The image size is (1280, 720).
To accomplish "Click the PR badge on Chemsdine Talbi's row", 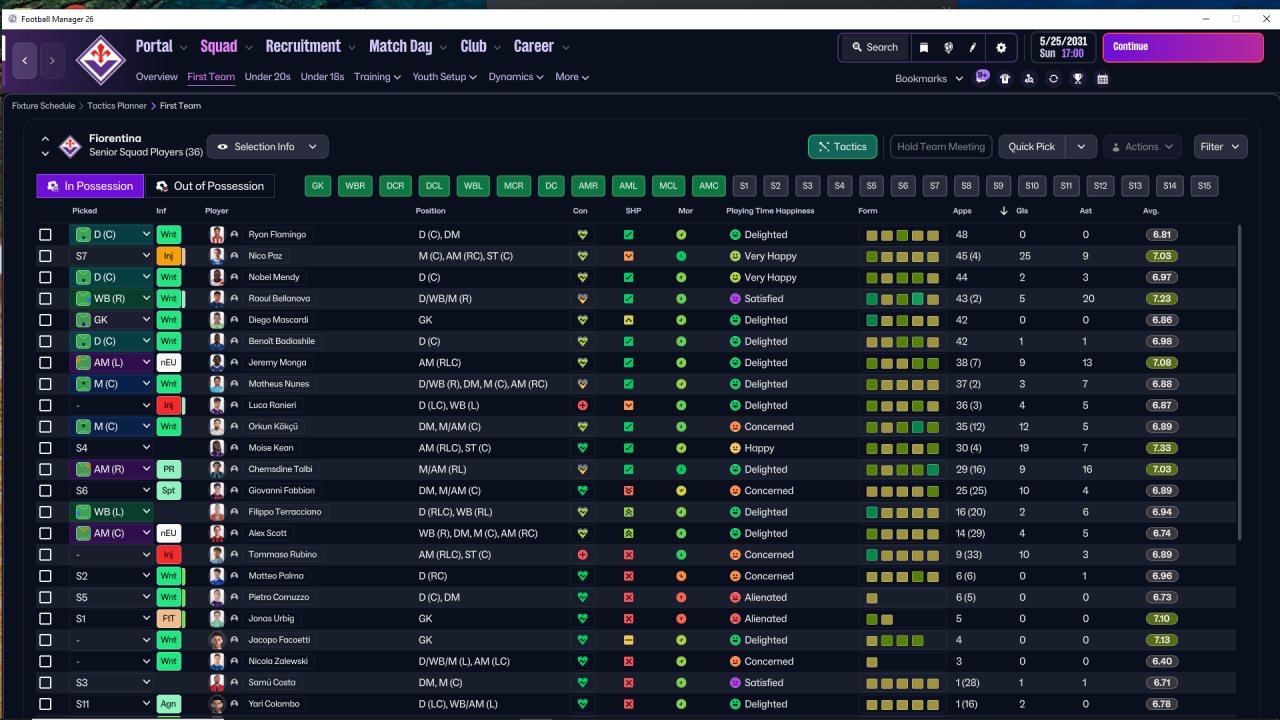I will click(169, 469).
